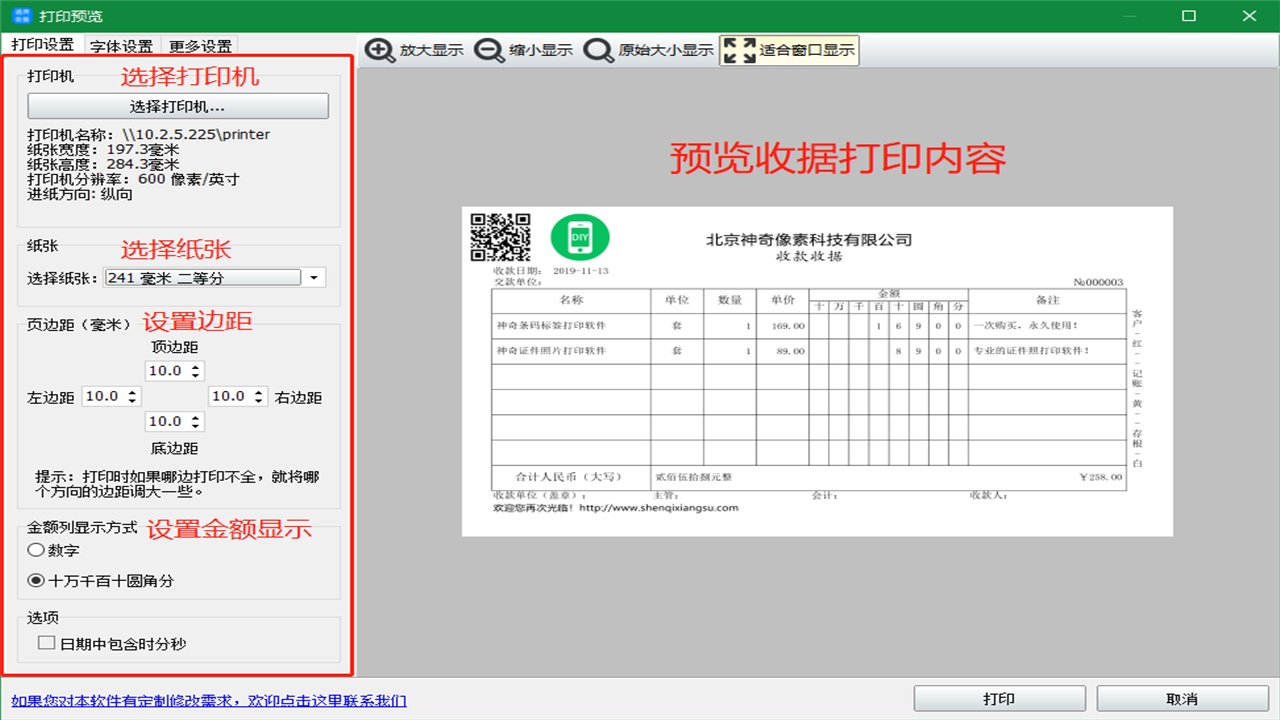Increase the 顶边距 top margin value
The image size is (1280, 720).
196,366
